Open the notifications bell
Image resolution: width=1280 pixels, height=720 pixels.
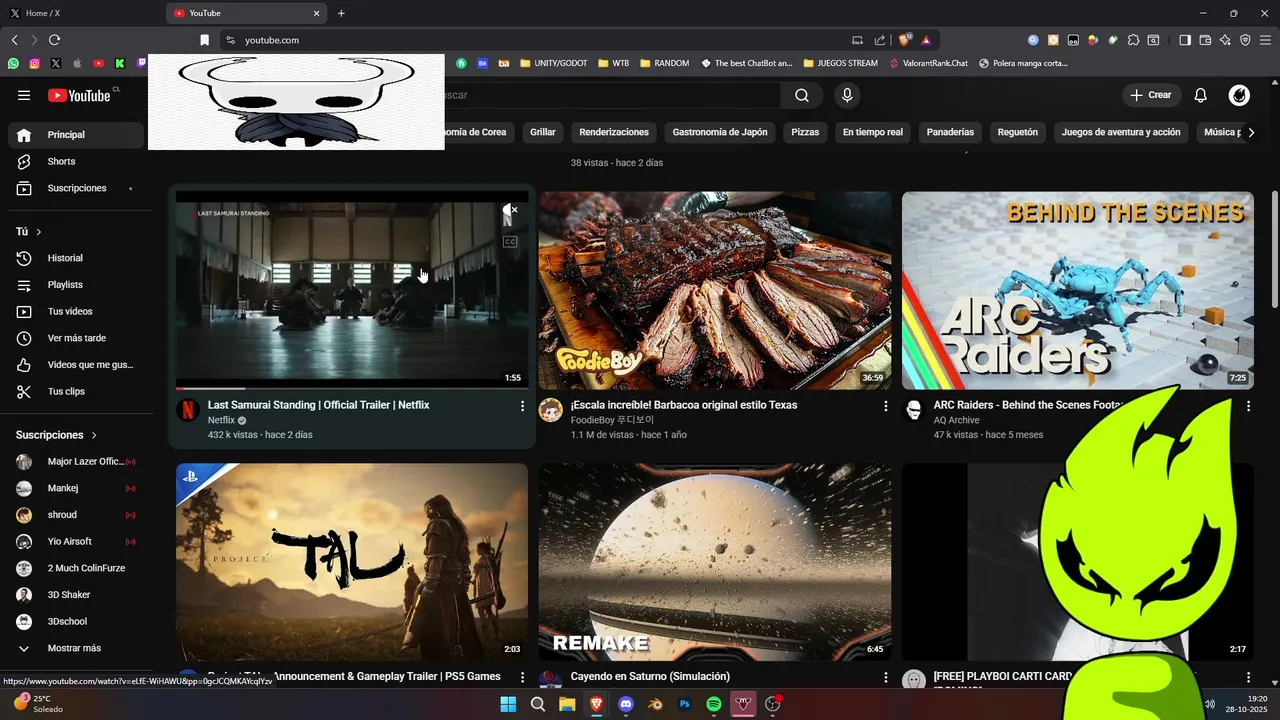1201,95
